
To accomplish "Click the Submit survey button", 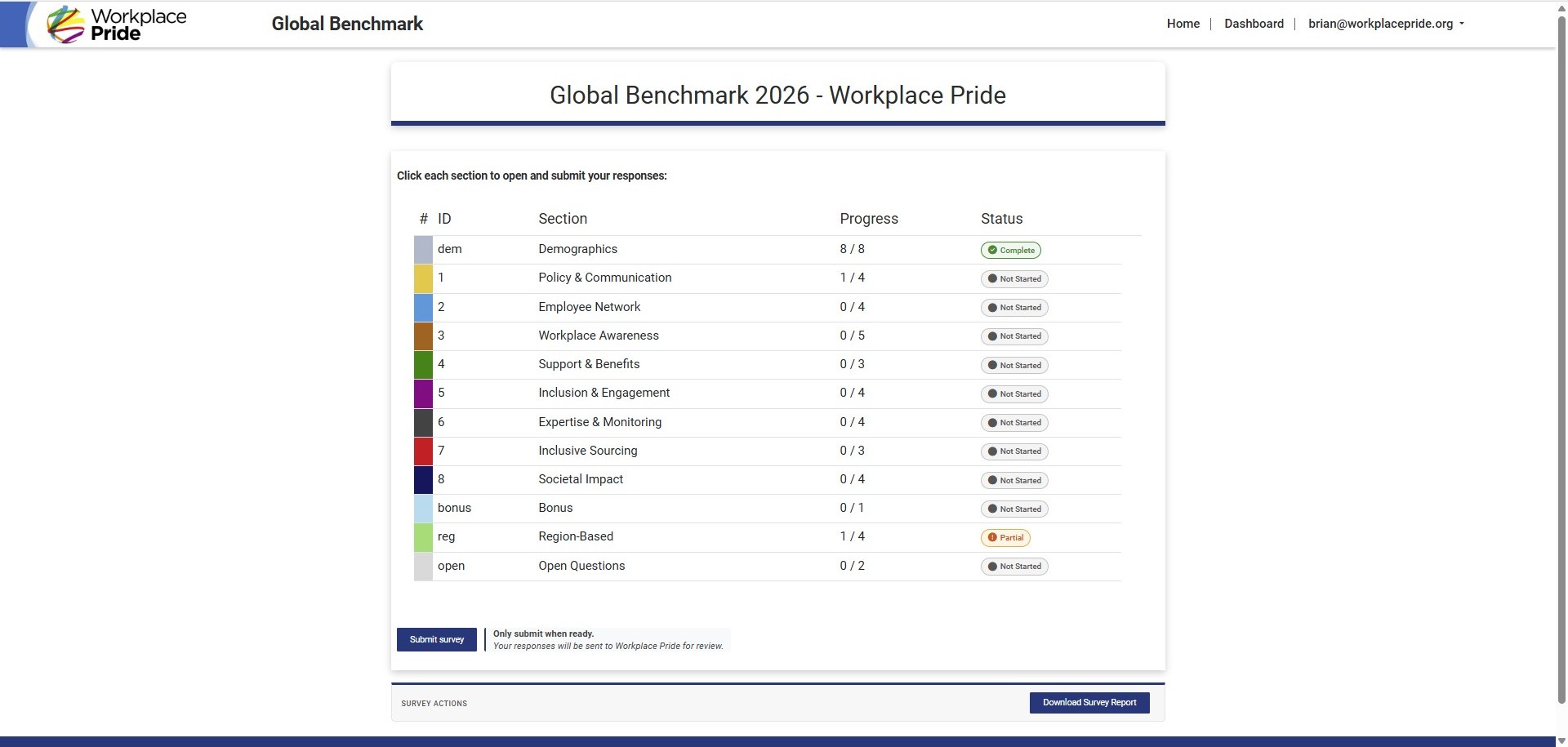I will tap(436, 639).
